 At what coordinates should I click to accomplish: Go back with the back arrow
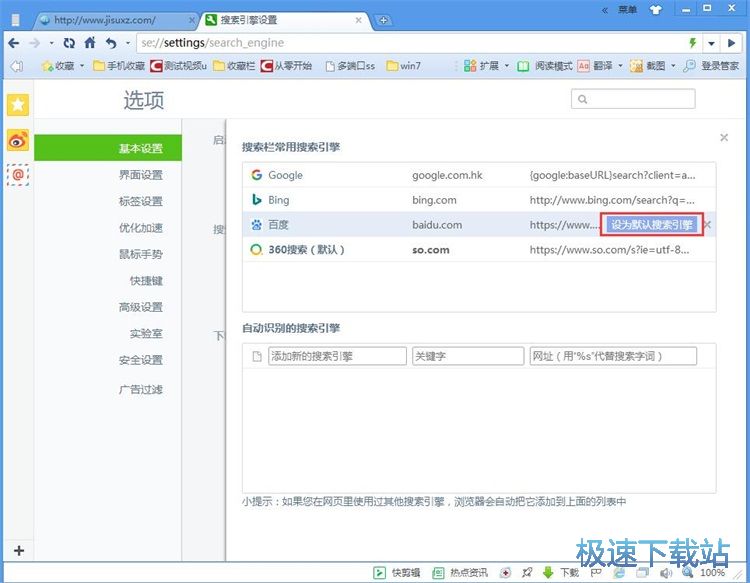click(14, 43)
